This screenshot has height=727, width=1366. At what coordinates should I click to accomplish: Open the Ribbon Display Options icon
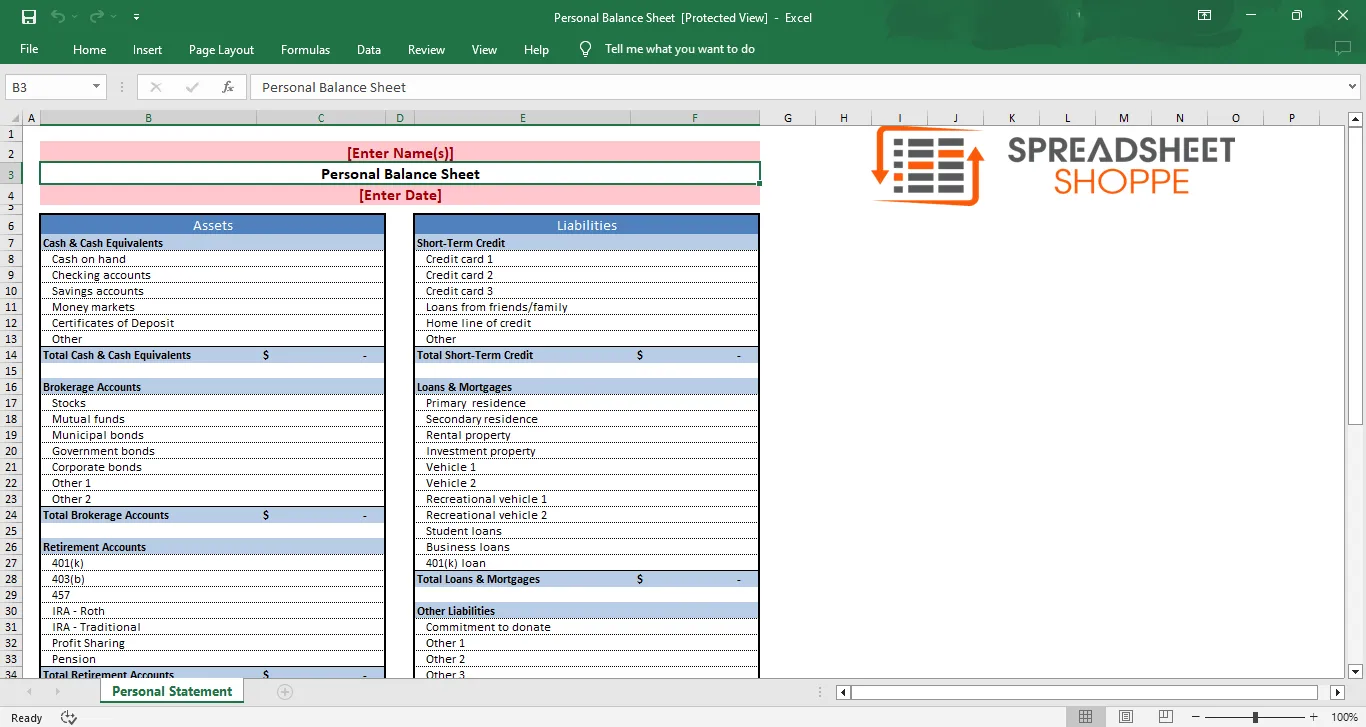[1204, 16]
